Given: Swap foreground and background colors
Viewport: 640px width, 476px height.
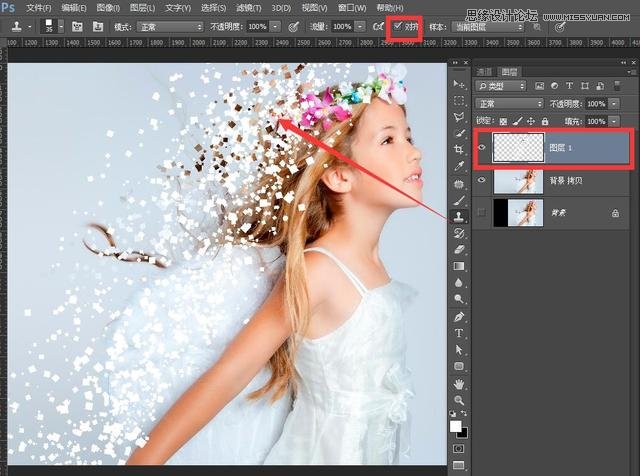Looking at the screenshot, I should (464, 414).
